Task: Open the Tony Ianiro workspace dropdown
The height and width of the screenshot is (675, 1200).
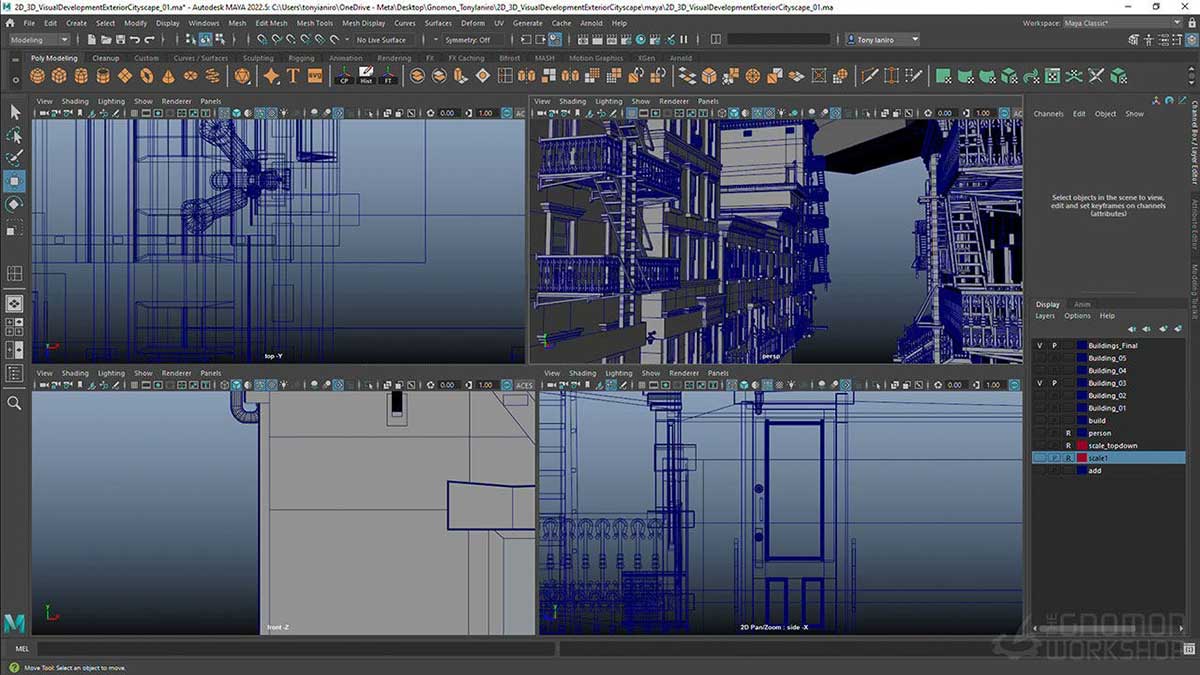Action: (x=880, y=39)
